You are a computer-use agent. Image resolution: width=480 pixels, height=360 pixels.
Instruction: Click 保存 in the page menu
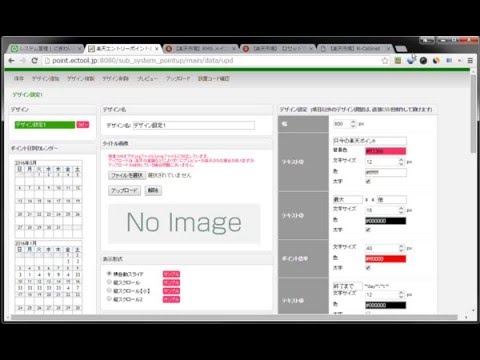tap(19, 78)
